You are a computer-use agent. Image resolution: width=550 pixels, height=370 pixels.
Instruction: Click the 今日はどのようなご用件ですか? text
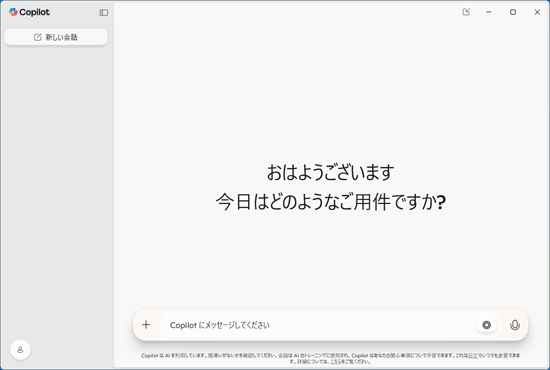(331, 202)
